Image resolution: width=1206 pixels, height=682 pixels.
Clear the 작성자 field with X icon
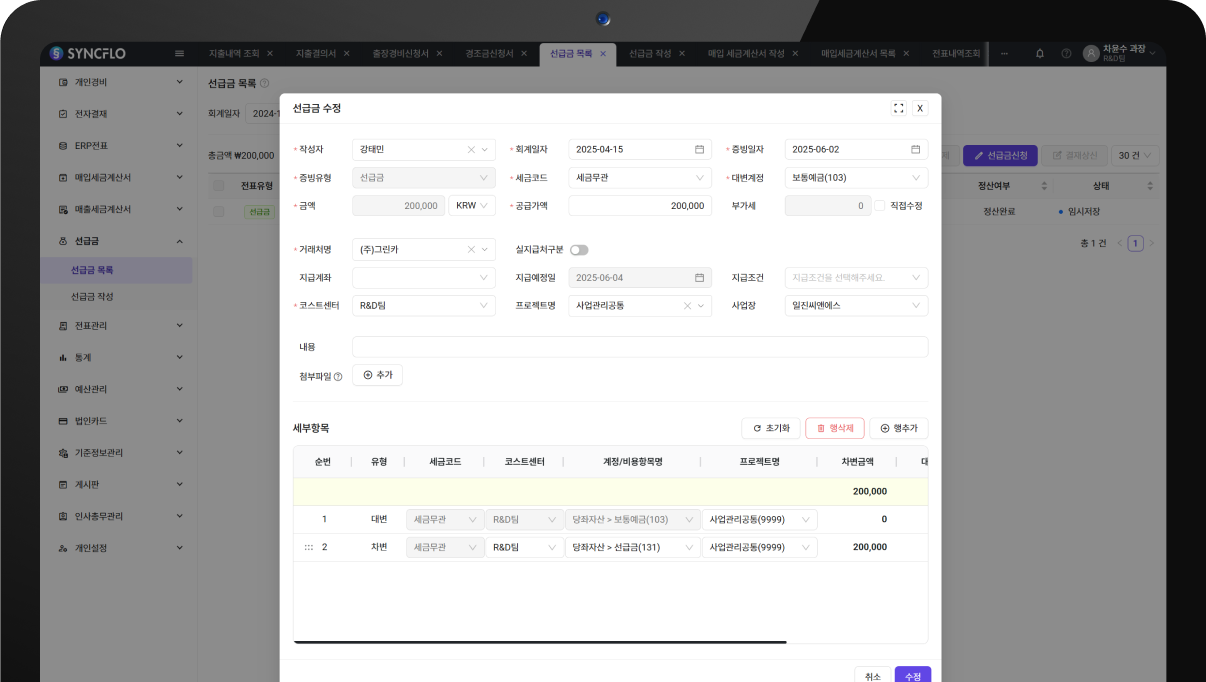point(471,150)
